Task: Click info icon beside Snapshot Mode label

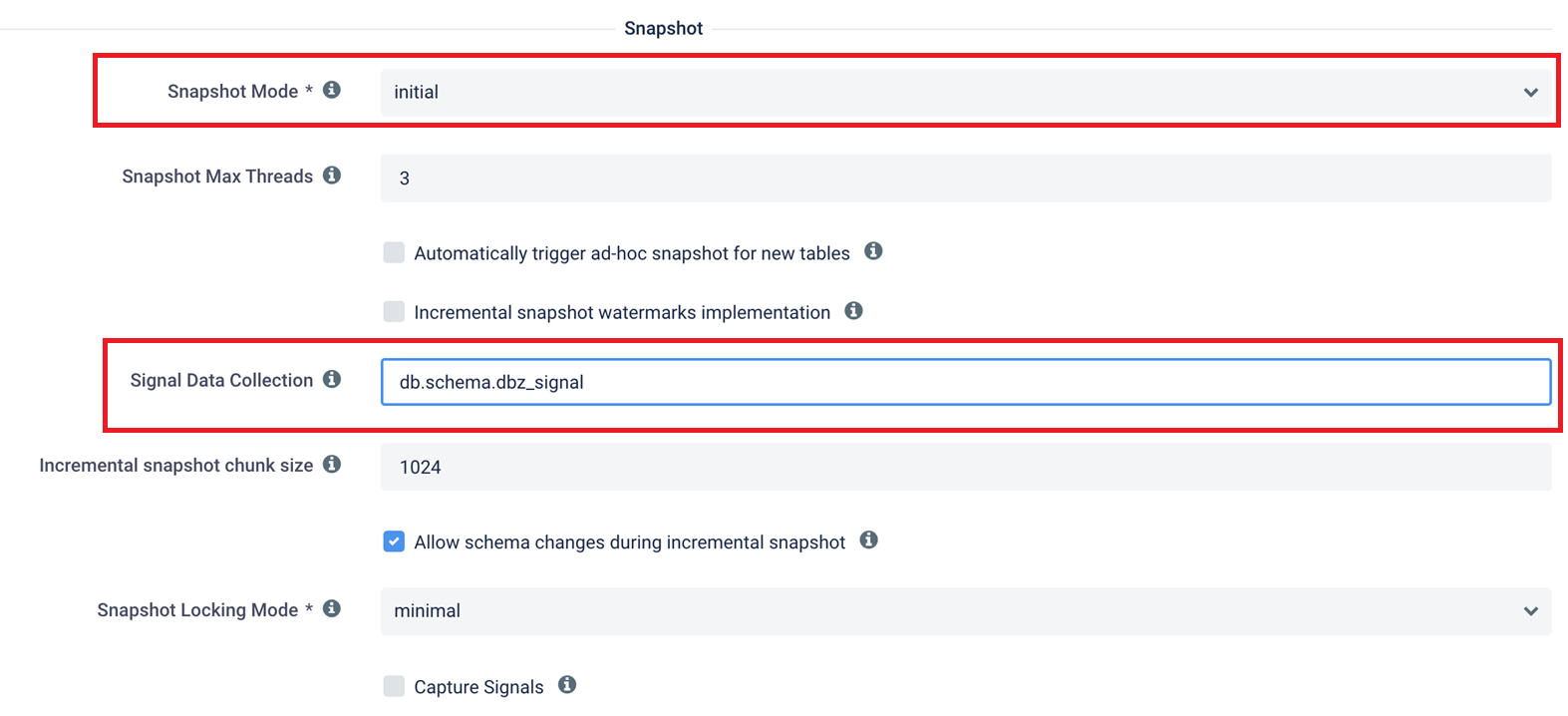Action: [x=332, y=90]
